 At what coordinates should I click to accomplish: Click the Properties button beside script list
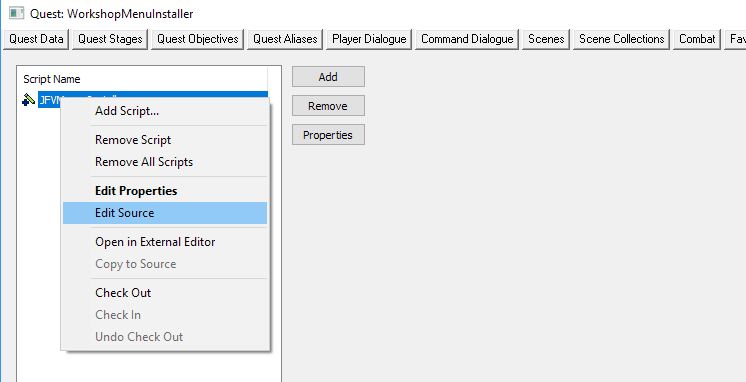pos(328,135)
